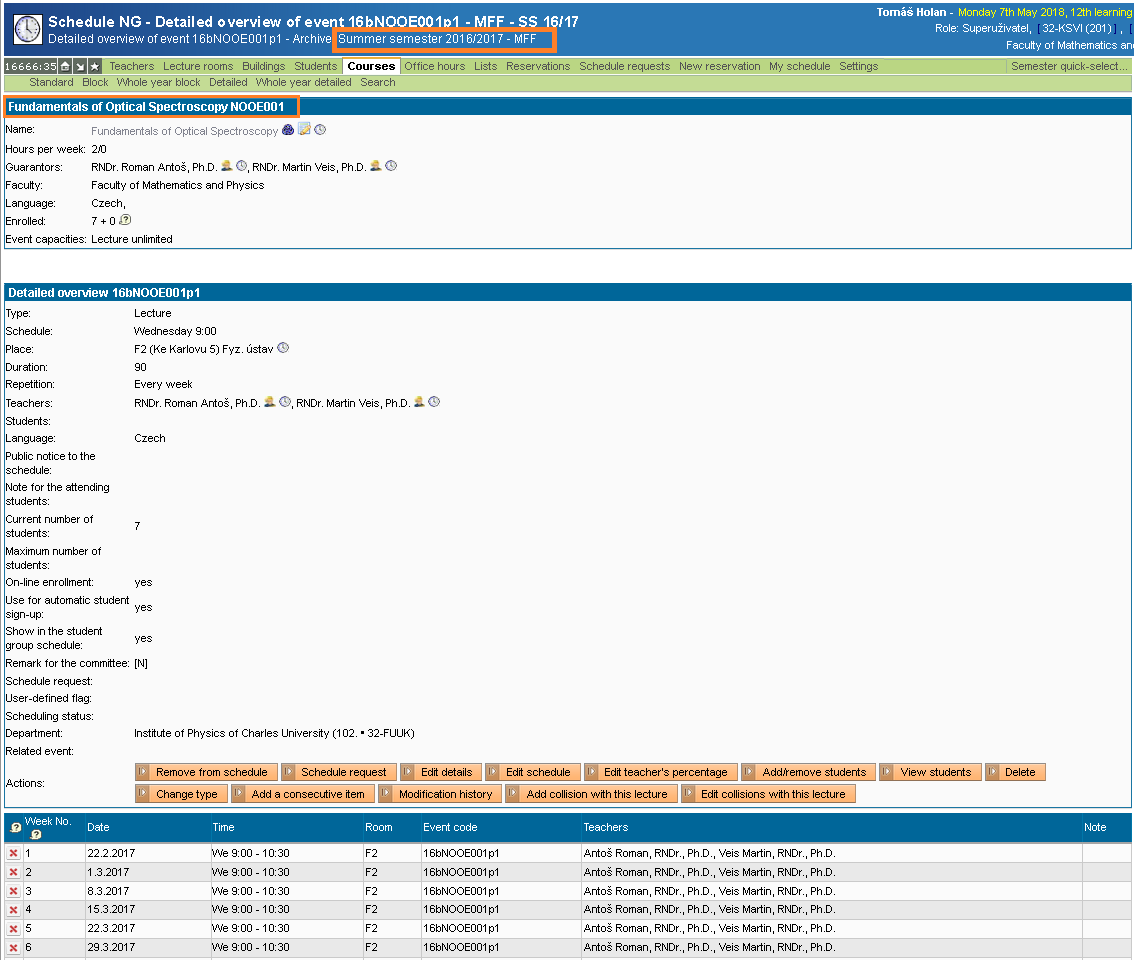Click clock icon after teacher Martin Veis
1134x960 pixels.
coord(434,402)
